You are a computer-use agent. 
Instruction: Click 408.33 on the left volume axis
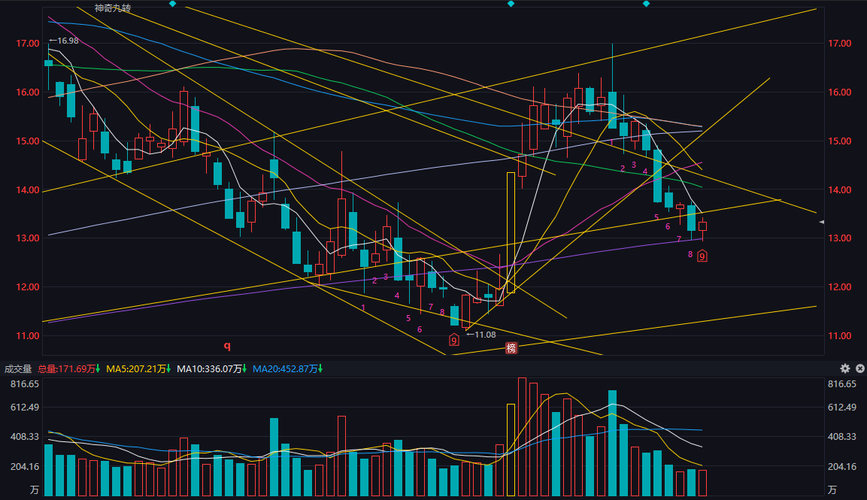click(x=25, y=437)
